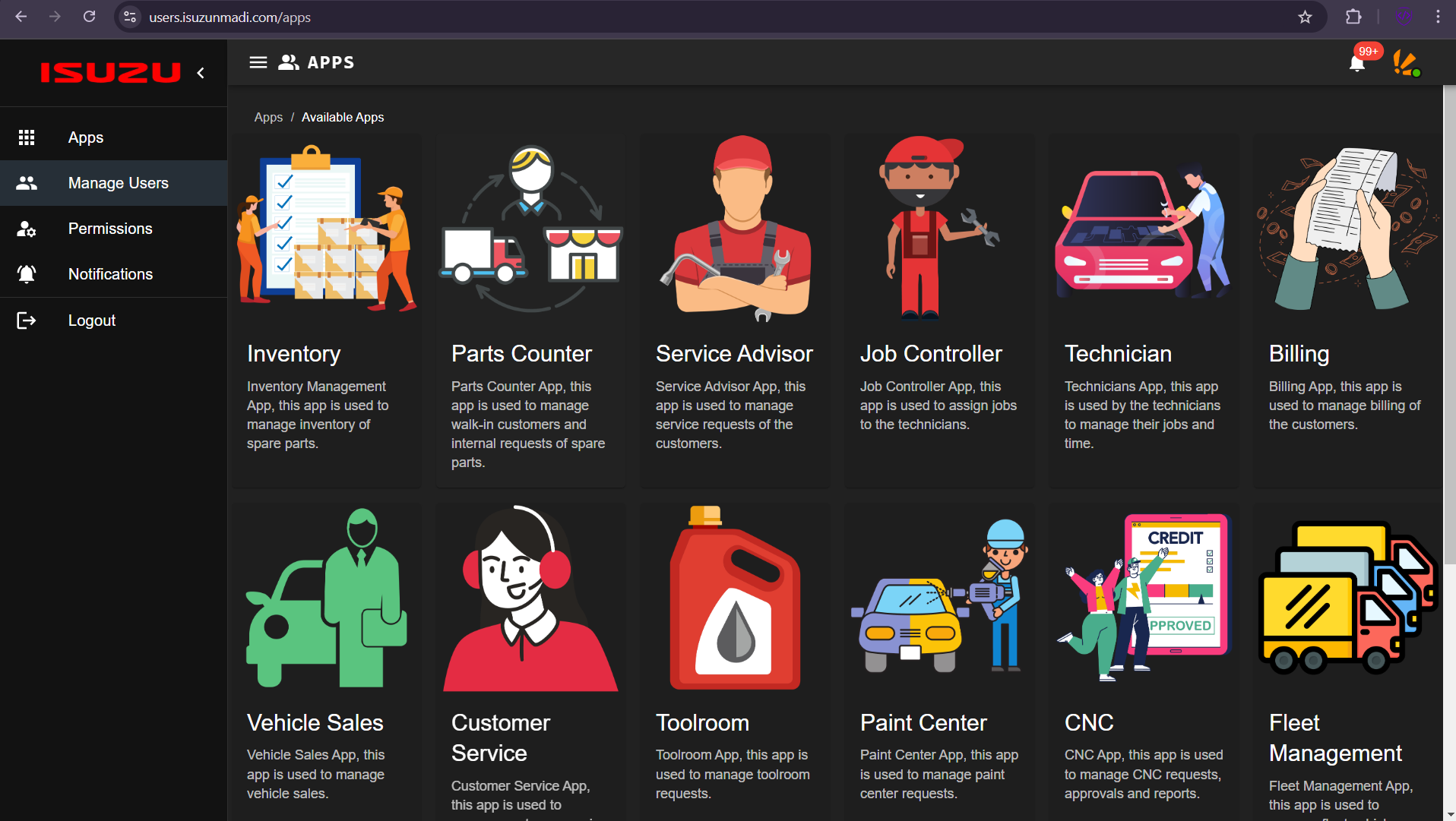The width and height of the screenshot is (1456, 821).
Task: Click the Apps breadcrumb link
Action: click(x=268, y=117)
